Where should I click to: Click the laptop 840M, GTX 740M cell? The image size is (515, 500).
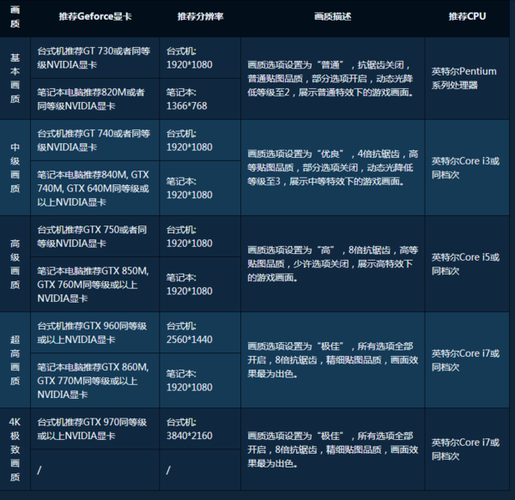(95, 188)
